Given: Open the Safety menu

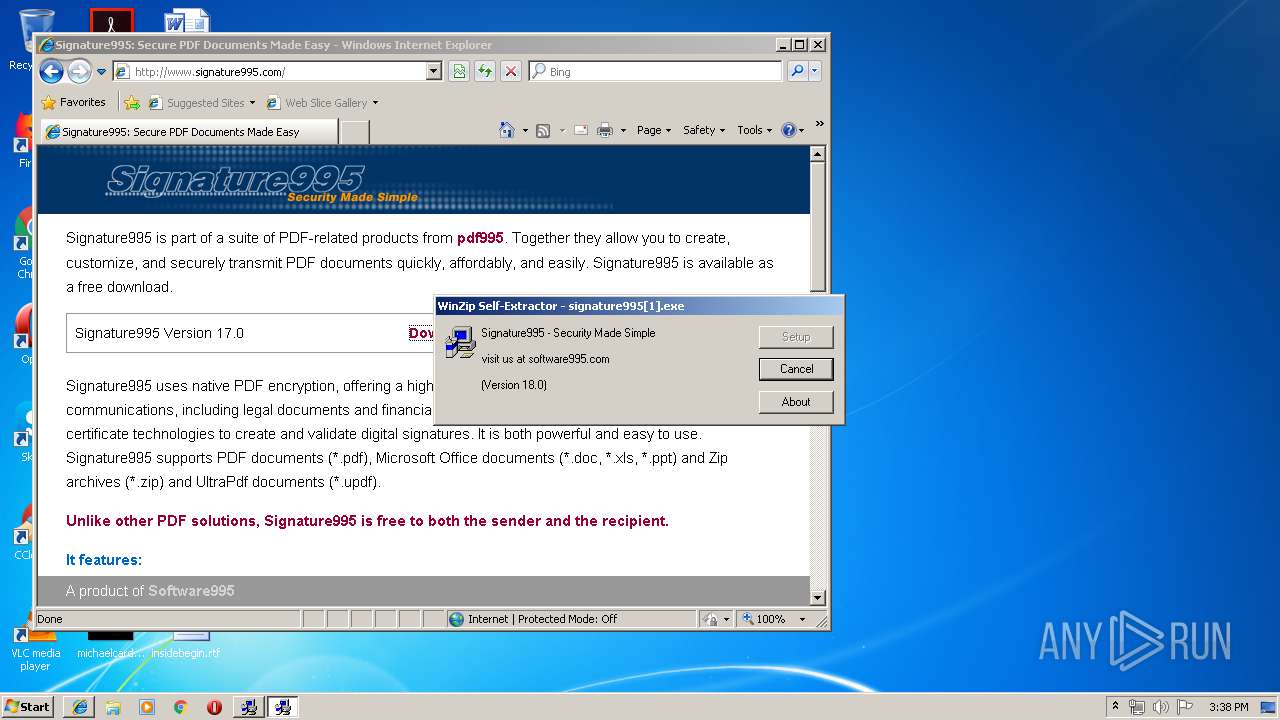Looking at the screenshot, I should [704, 130].
